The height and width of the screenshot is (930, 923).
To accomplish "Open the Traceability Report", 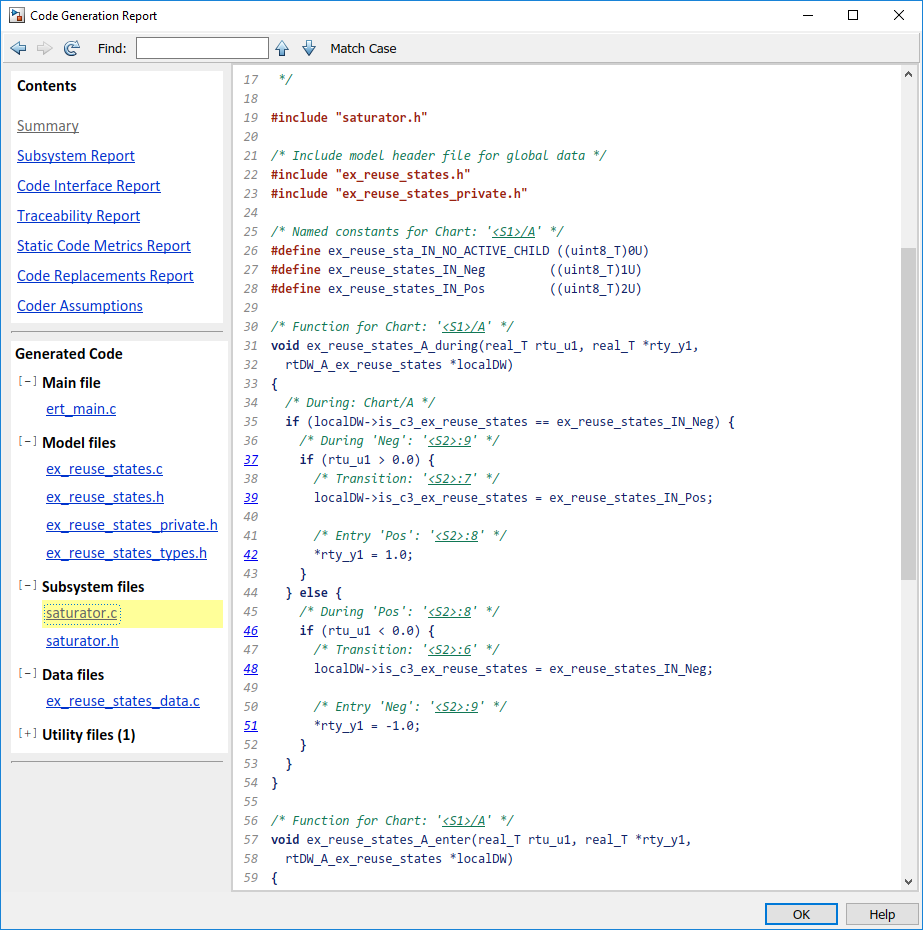I will coord(78,216).
